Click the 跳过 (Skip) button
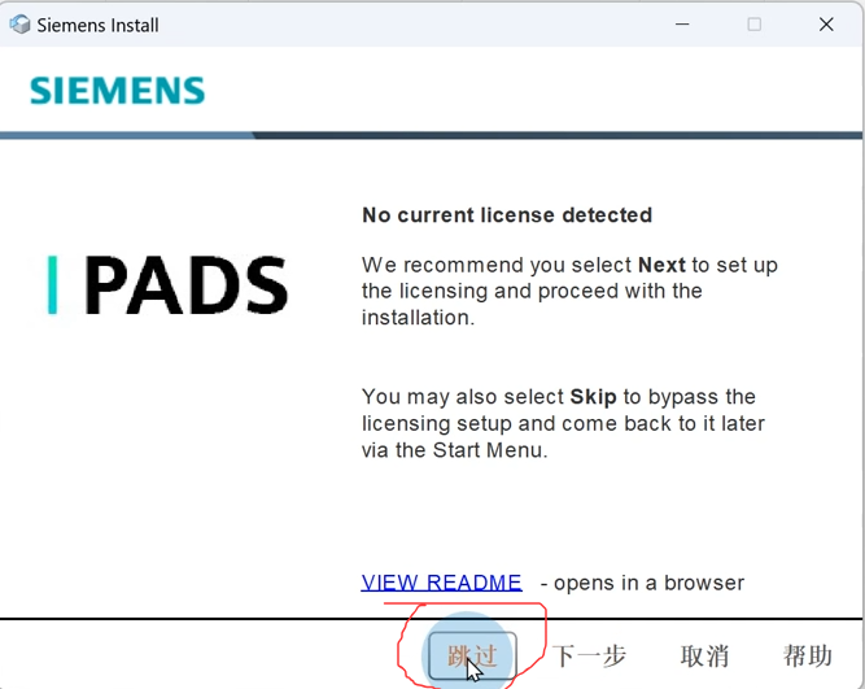 point(472,655)
